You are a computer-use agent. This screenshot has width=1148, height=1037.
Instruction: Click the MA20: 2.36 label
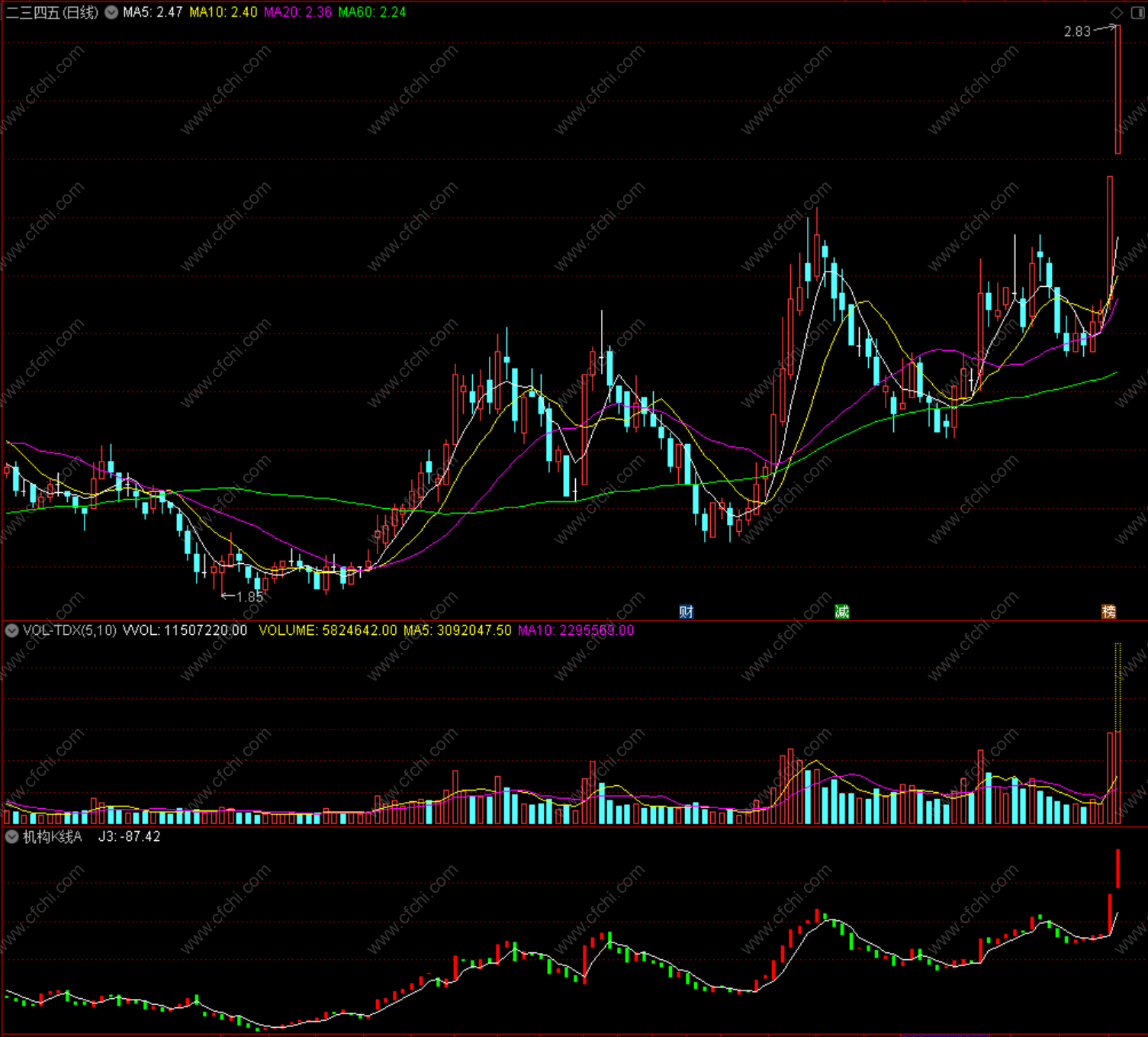297,12
